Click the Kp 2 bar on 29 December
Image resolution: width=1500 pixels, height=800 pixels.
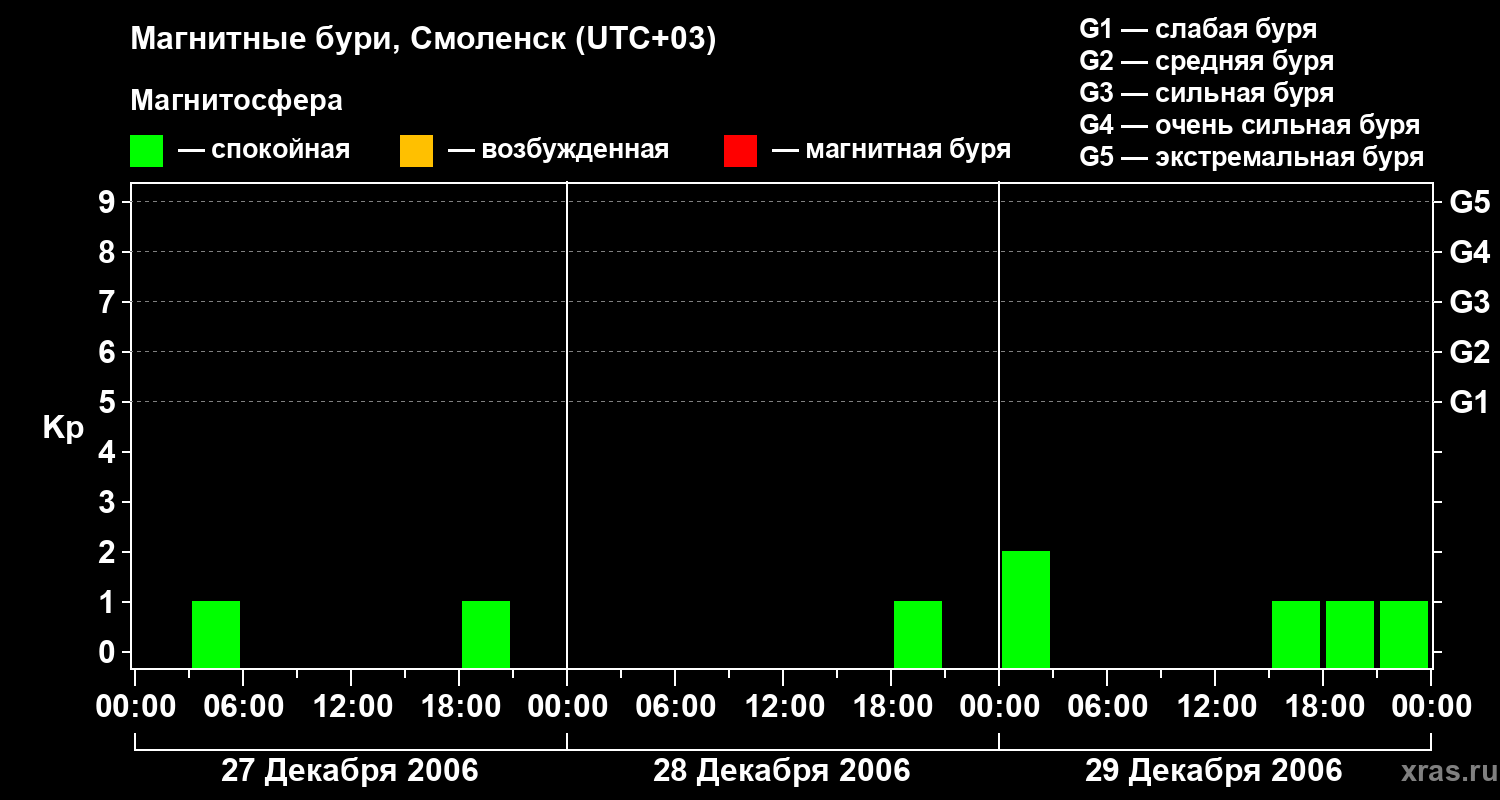tap(1026, 609)
